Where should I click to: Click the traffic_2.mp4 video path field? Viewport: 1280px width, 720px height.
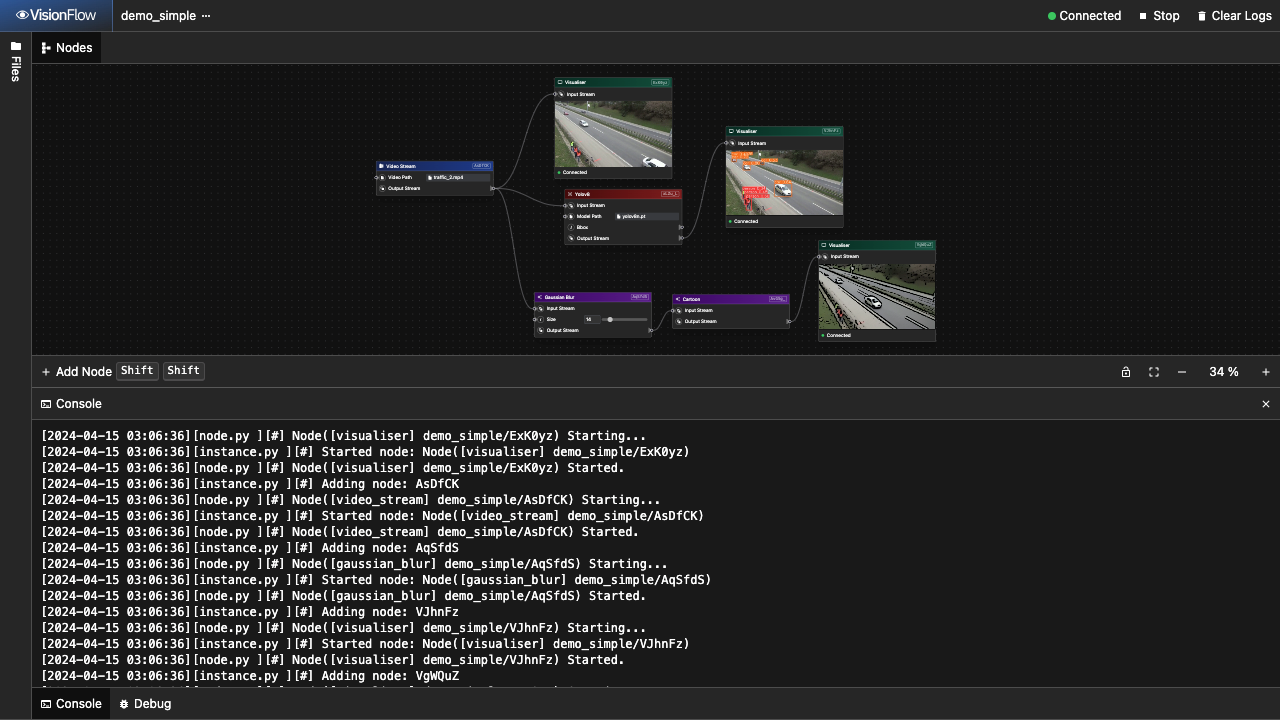(459, 177)
